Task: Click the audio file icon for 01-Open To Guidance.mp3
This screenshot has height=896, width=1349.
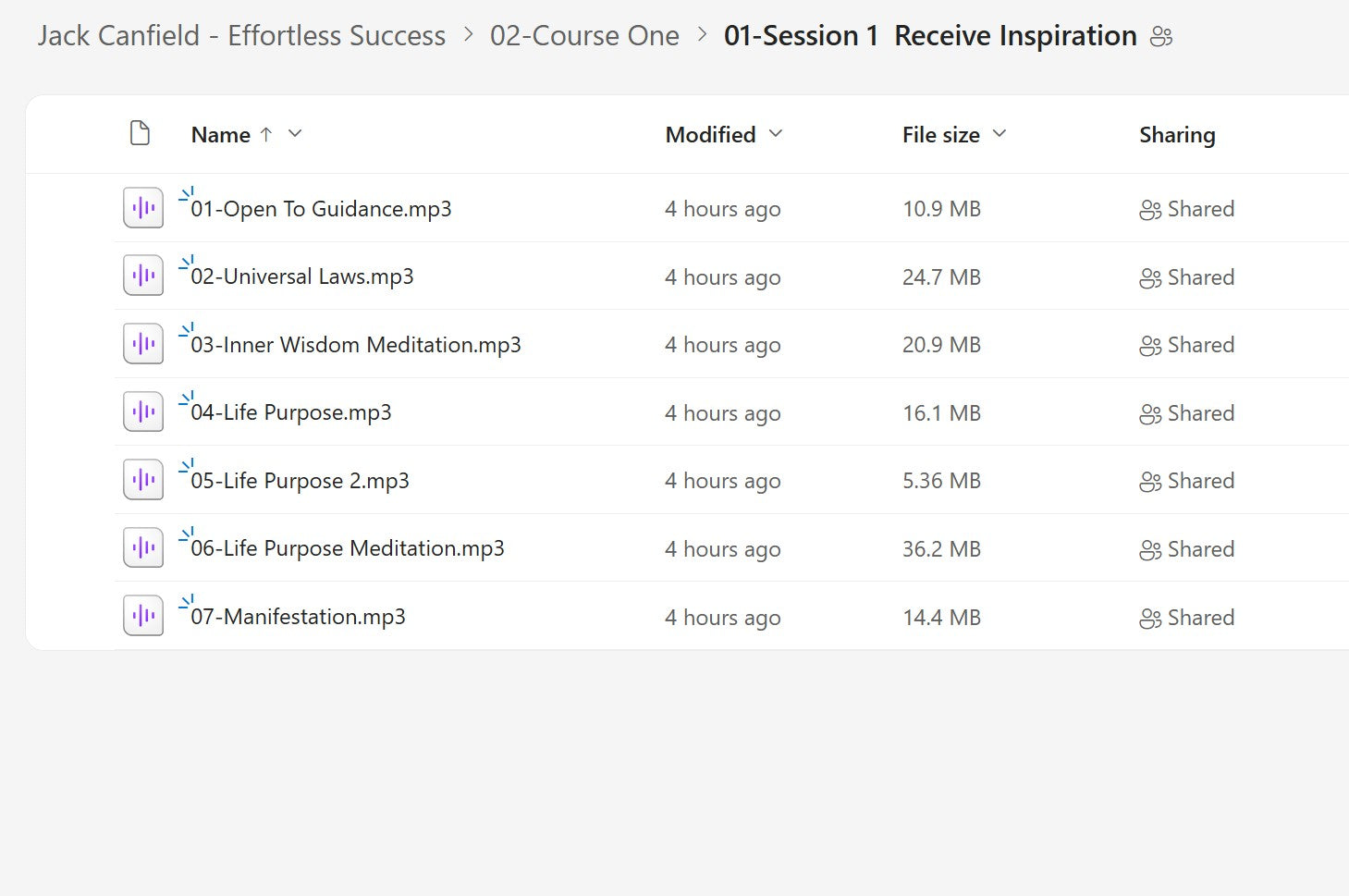Action: tap(141, 207)
